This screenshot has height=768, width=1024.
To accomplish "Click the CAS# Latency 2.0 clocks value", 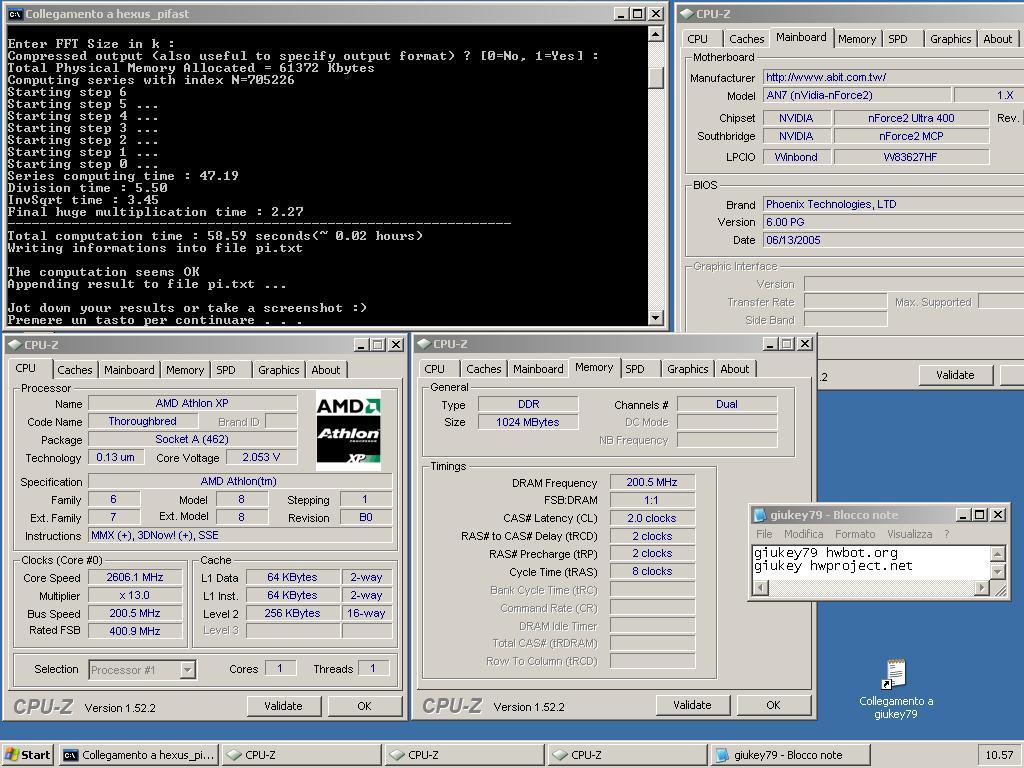I will point(652,518).
